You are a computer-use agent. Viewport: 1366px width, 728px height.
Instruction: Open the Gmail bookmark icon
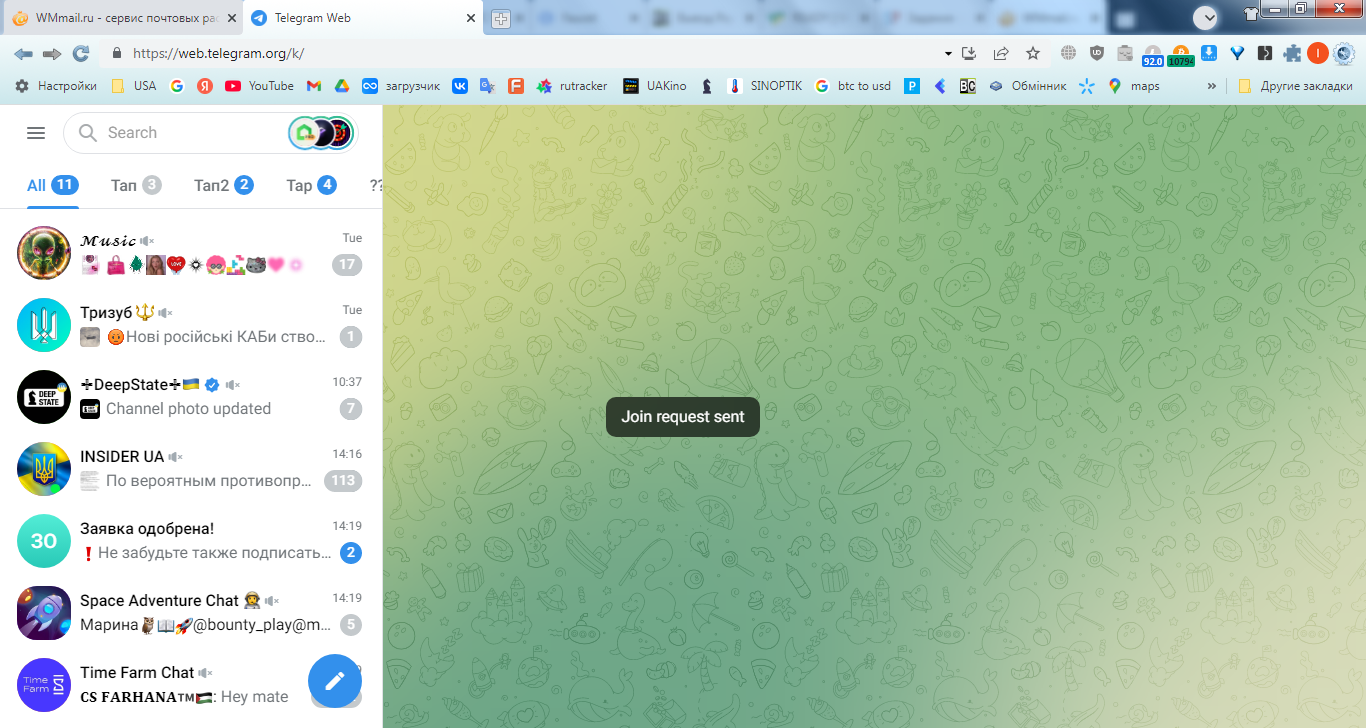click(x=314, y=86)
